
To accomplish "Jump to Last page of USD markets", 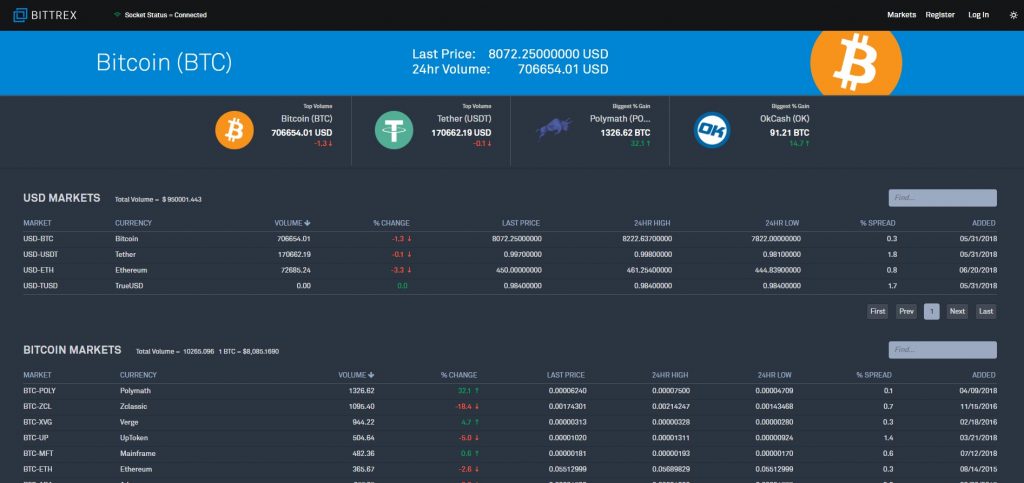I will [986, 311].
